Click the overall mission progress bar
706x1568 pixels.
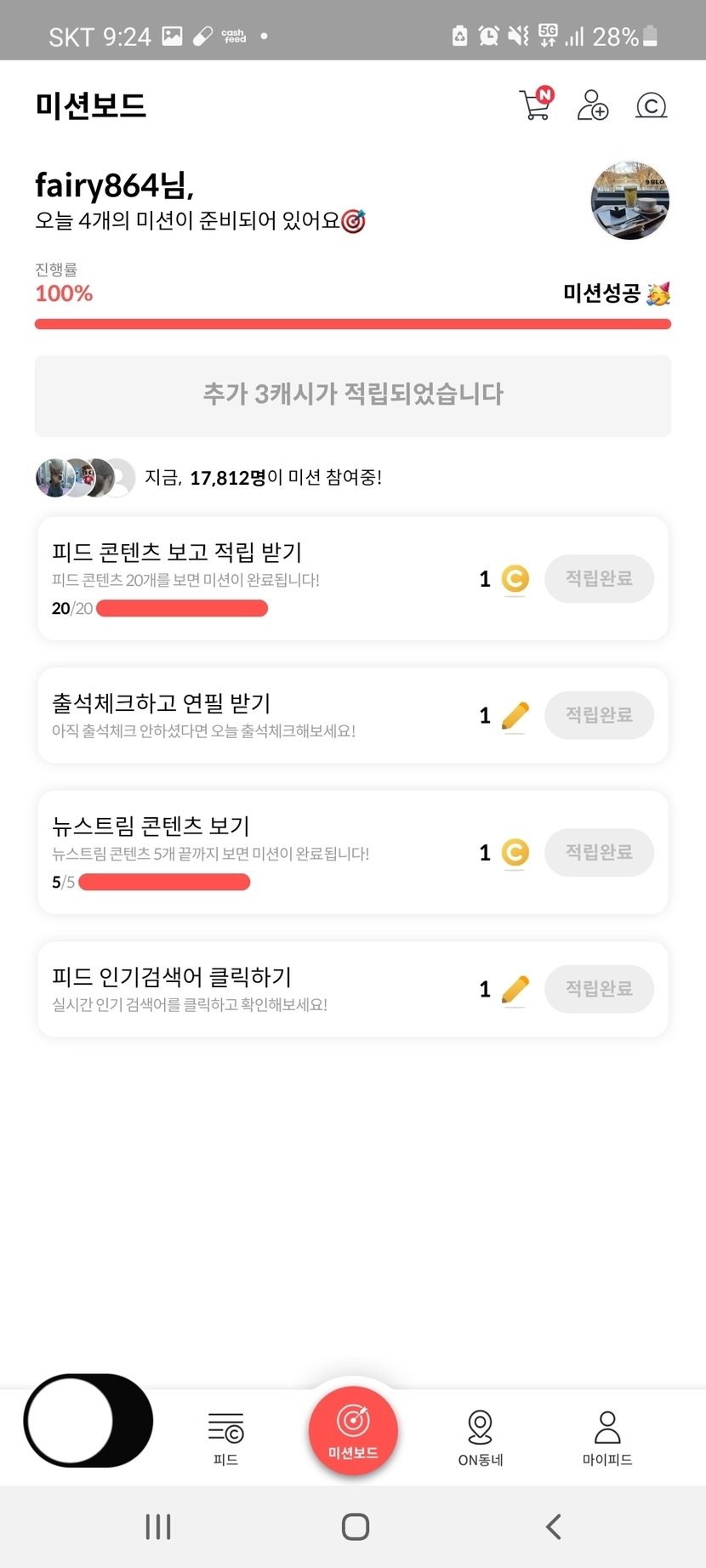pyautogui.click(x=353, y=324)
